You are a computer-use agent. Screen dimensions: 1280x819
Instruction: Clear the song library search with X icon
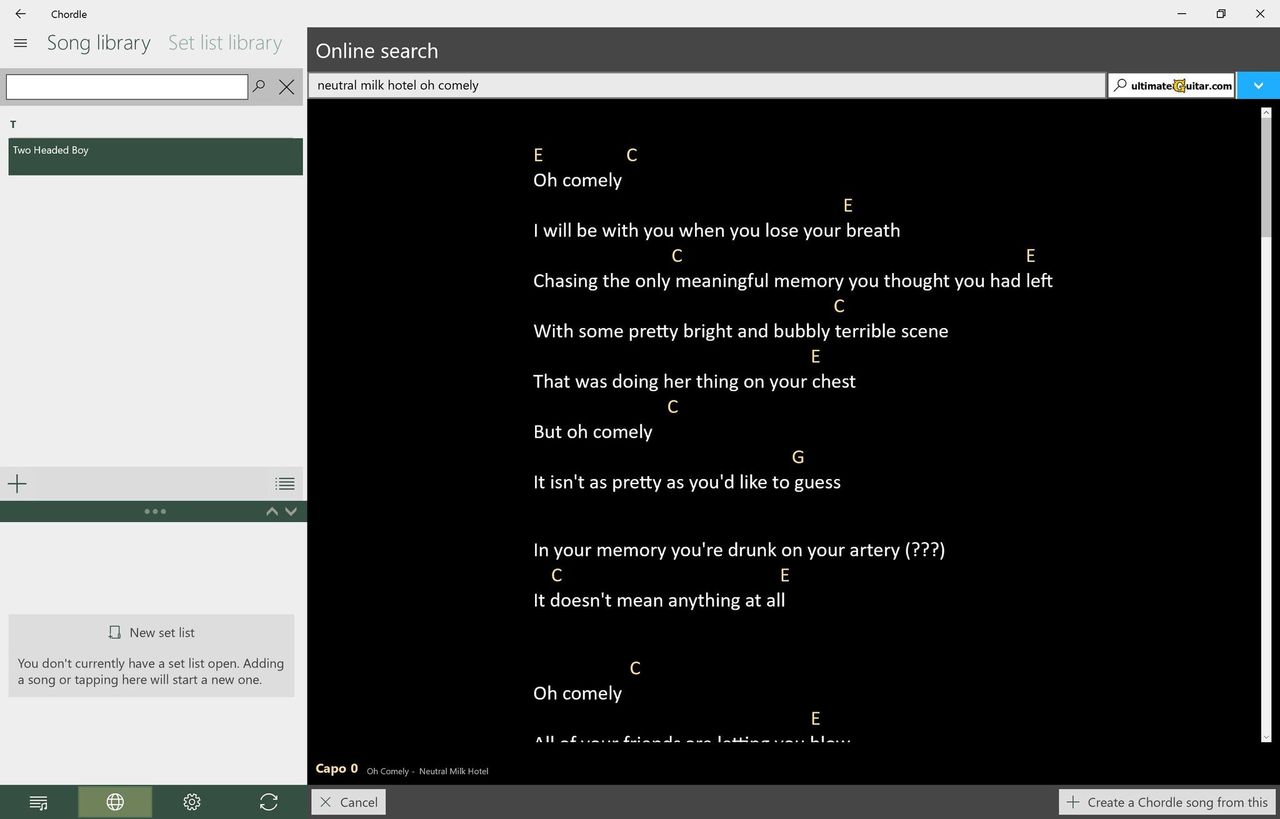287,87
